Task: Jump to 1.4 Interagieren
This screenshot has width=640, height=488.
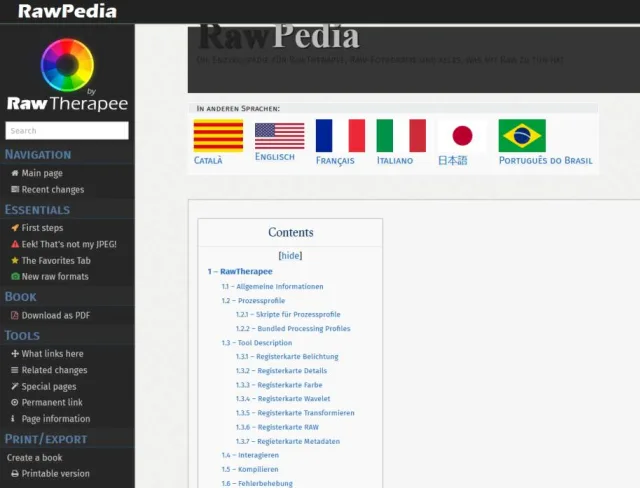Action: click(250, 455)
